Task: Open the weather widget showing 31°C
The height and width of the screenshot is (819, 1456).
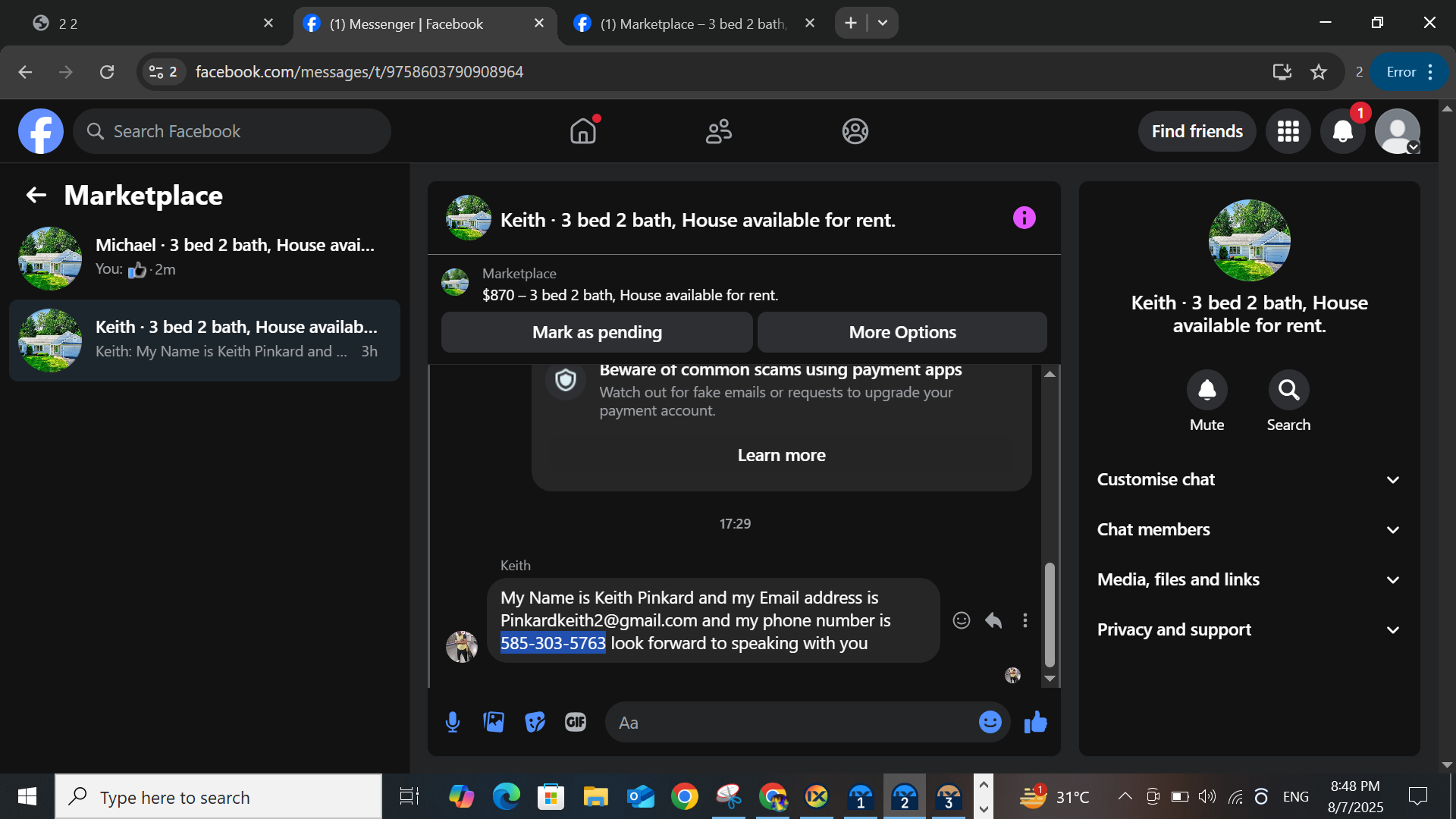Action: tap(1054, 796)
